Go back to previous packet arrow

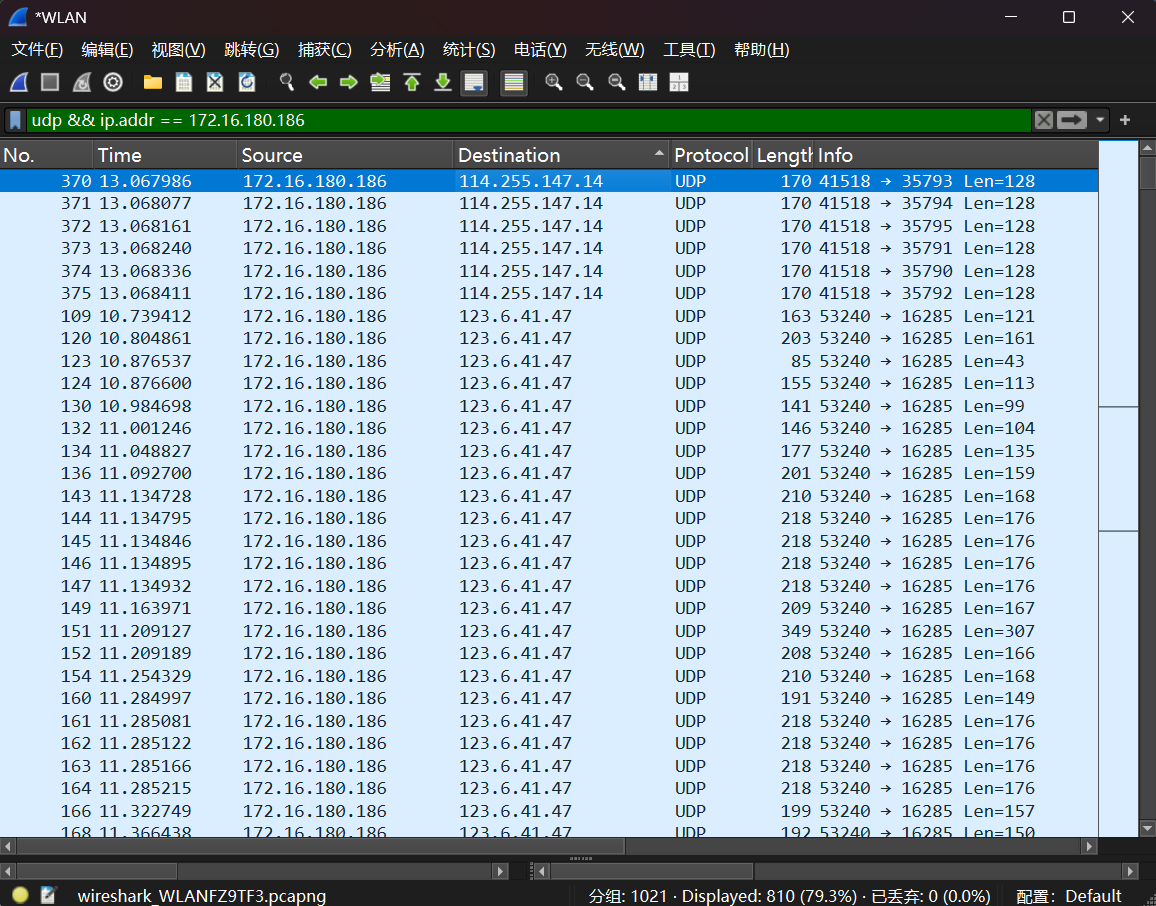point(318,83)
